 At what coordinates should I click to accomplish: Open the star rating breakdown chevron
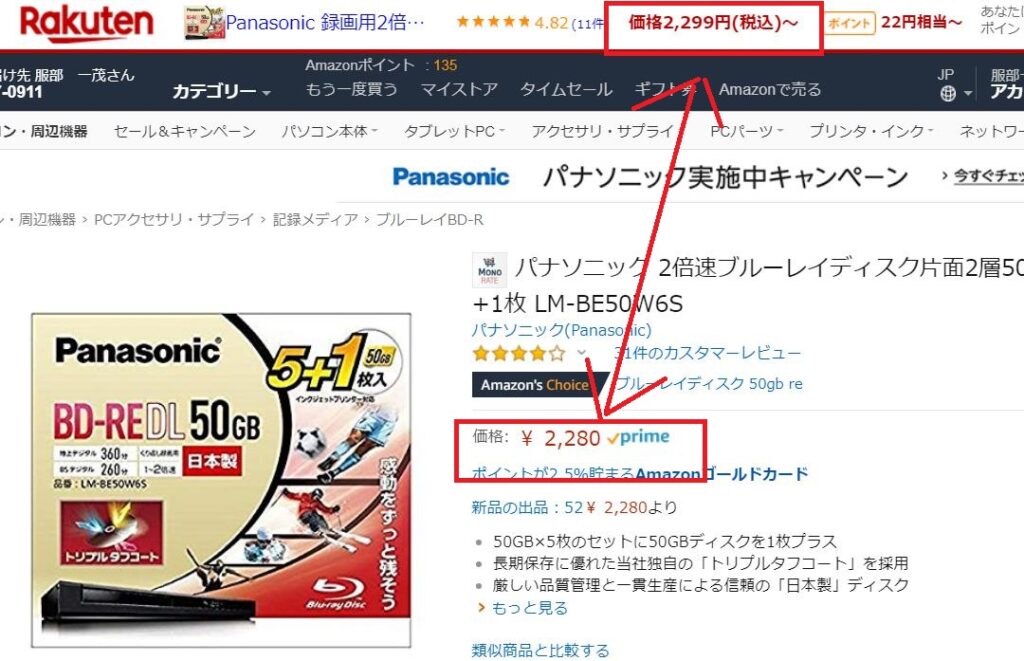(582, 353)
